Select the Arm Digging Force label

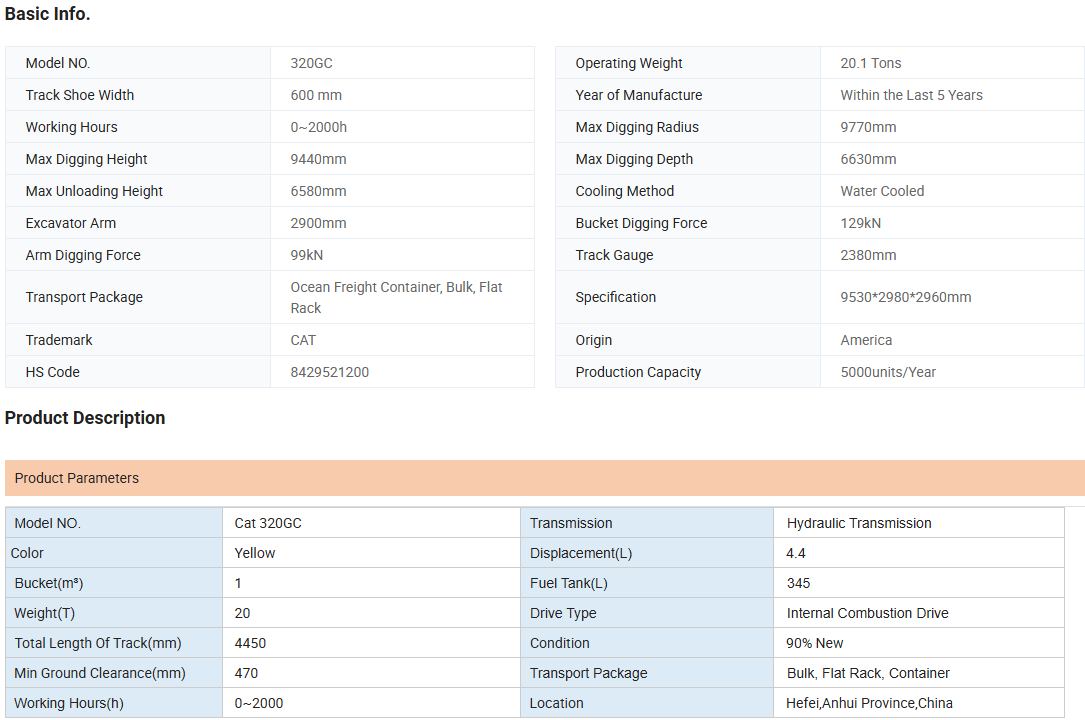point(83,255)
